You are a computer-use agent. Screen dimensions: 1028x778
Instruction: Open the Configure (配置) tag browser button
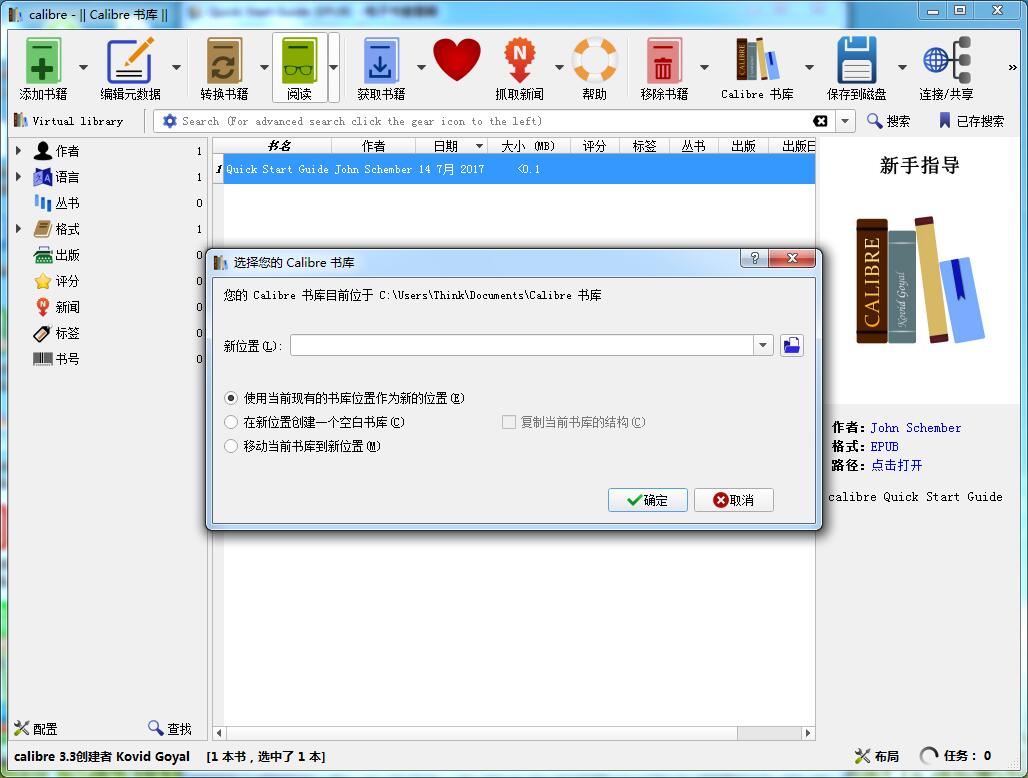click(x=35, y=728)
